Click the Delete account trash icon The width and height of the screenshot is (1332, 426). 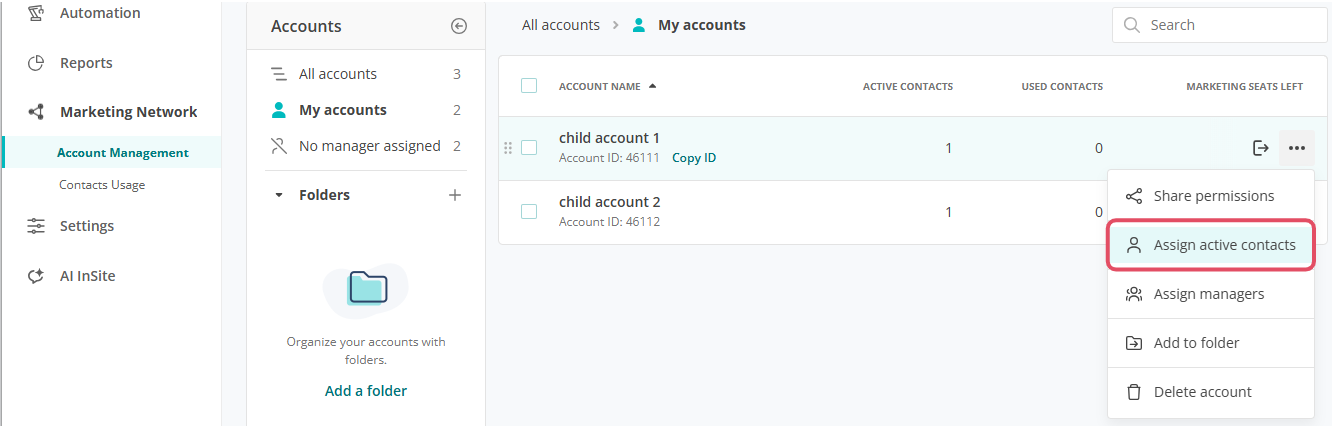1134,392
